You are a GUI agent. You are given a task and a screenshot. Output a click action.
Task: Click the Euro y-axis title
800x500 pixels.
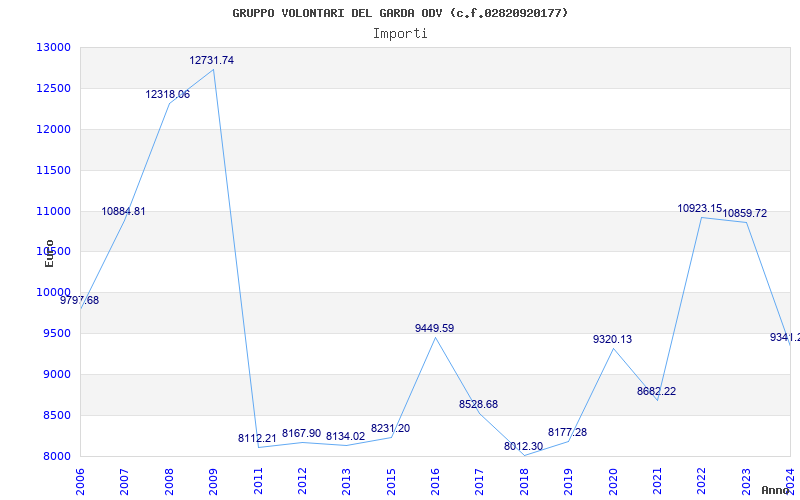pos(49,254)
